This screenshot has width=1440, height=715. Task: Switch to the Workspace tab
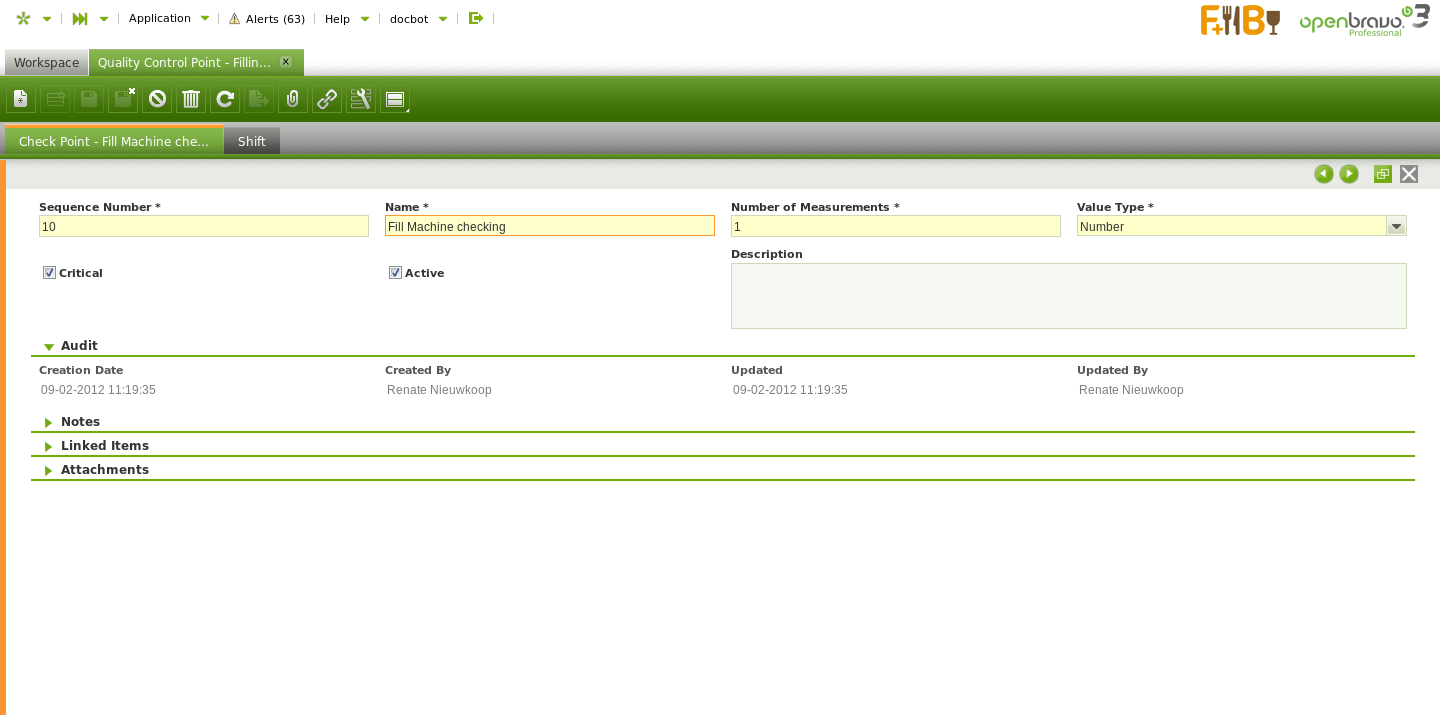46,62
